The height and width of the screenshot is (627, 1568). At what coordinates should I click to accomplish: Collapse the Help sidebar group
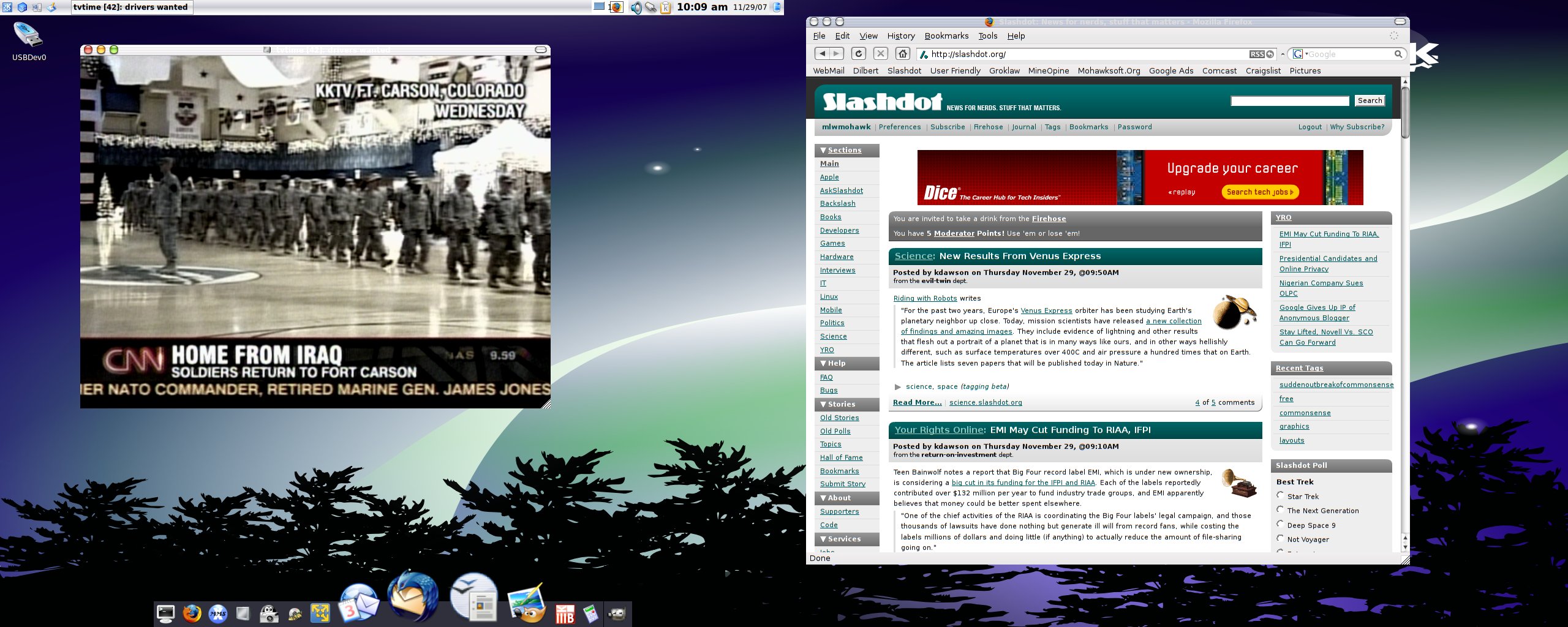coord(823,363)
